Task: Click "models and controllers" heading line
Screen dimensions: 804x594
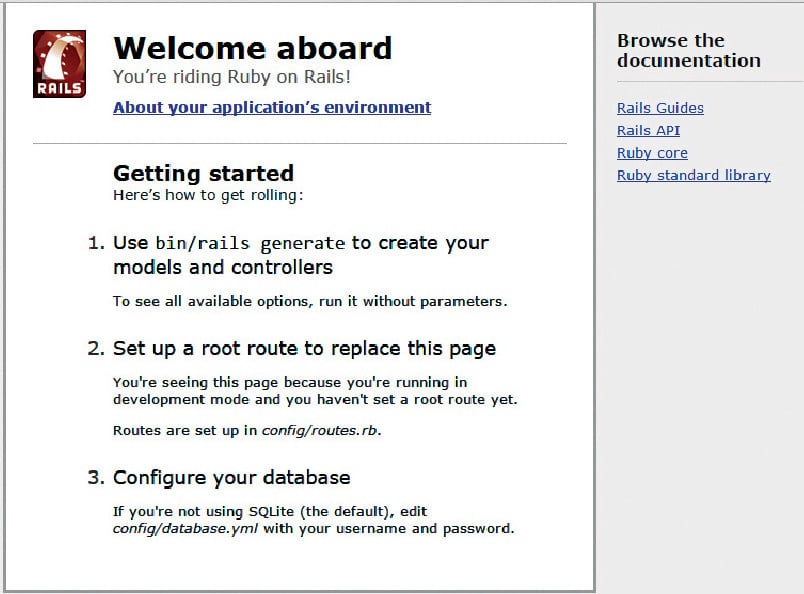Action: pos(223,267)
